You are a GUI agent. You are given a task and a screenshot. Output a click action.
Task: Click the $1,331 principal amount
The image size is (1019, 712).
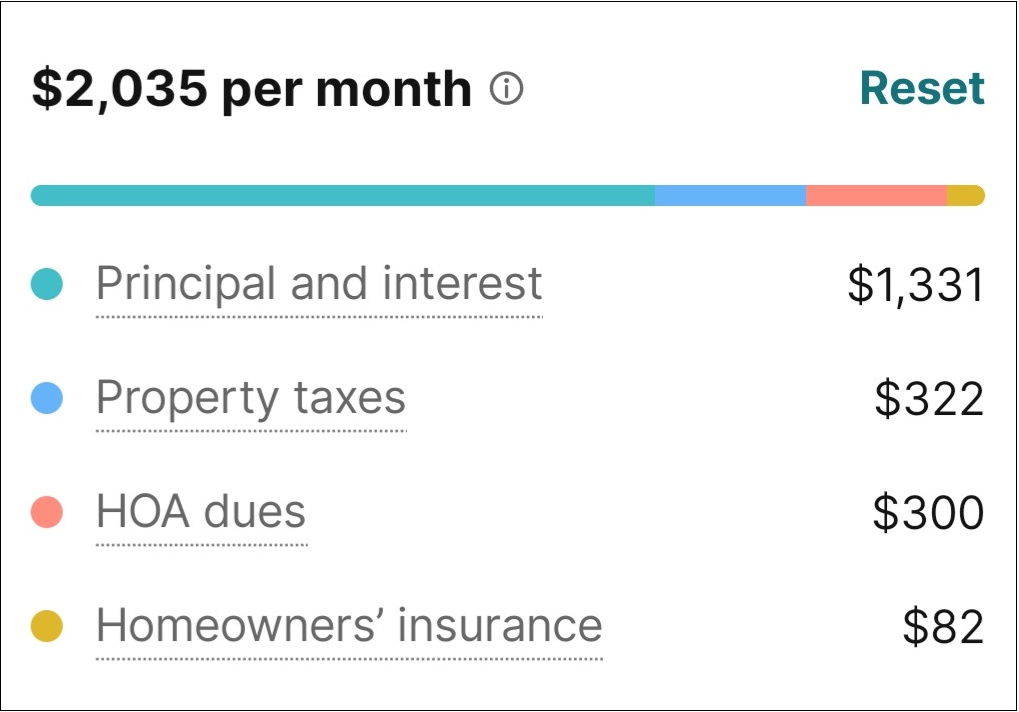915,285
